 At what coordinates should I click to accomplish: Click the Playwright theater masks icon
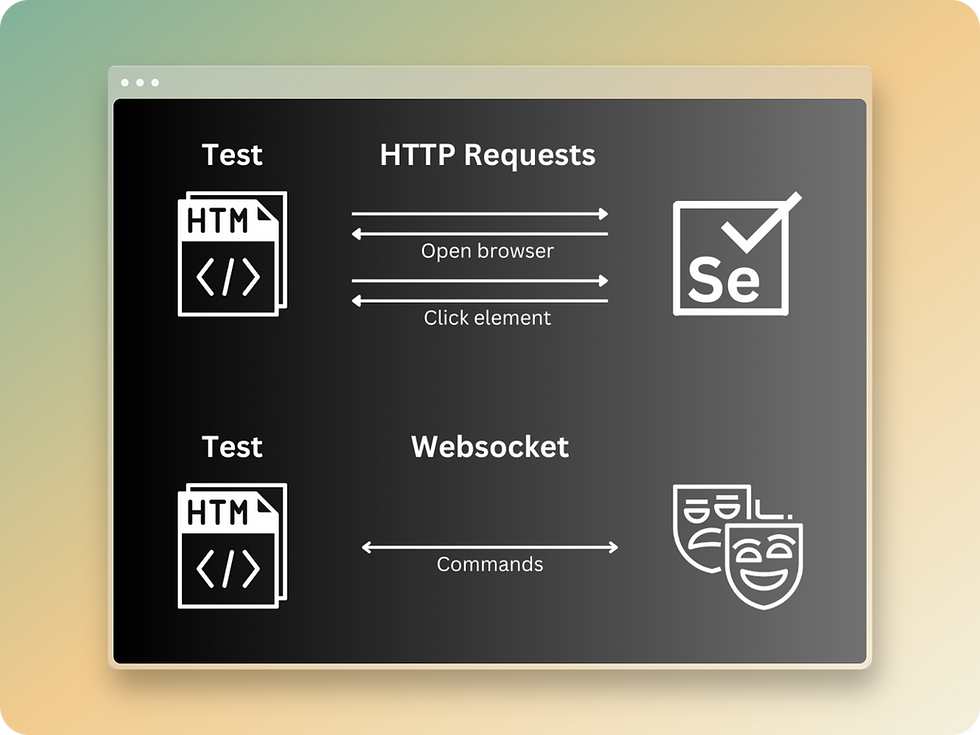738,547
